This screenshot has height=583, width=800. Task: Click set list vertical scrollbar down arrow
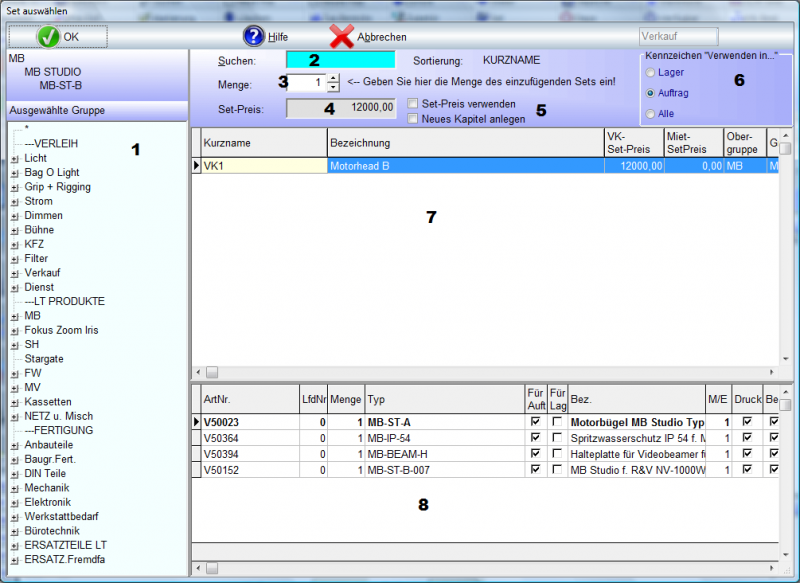point(785,359)
